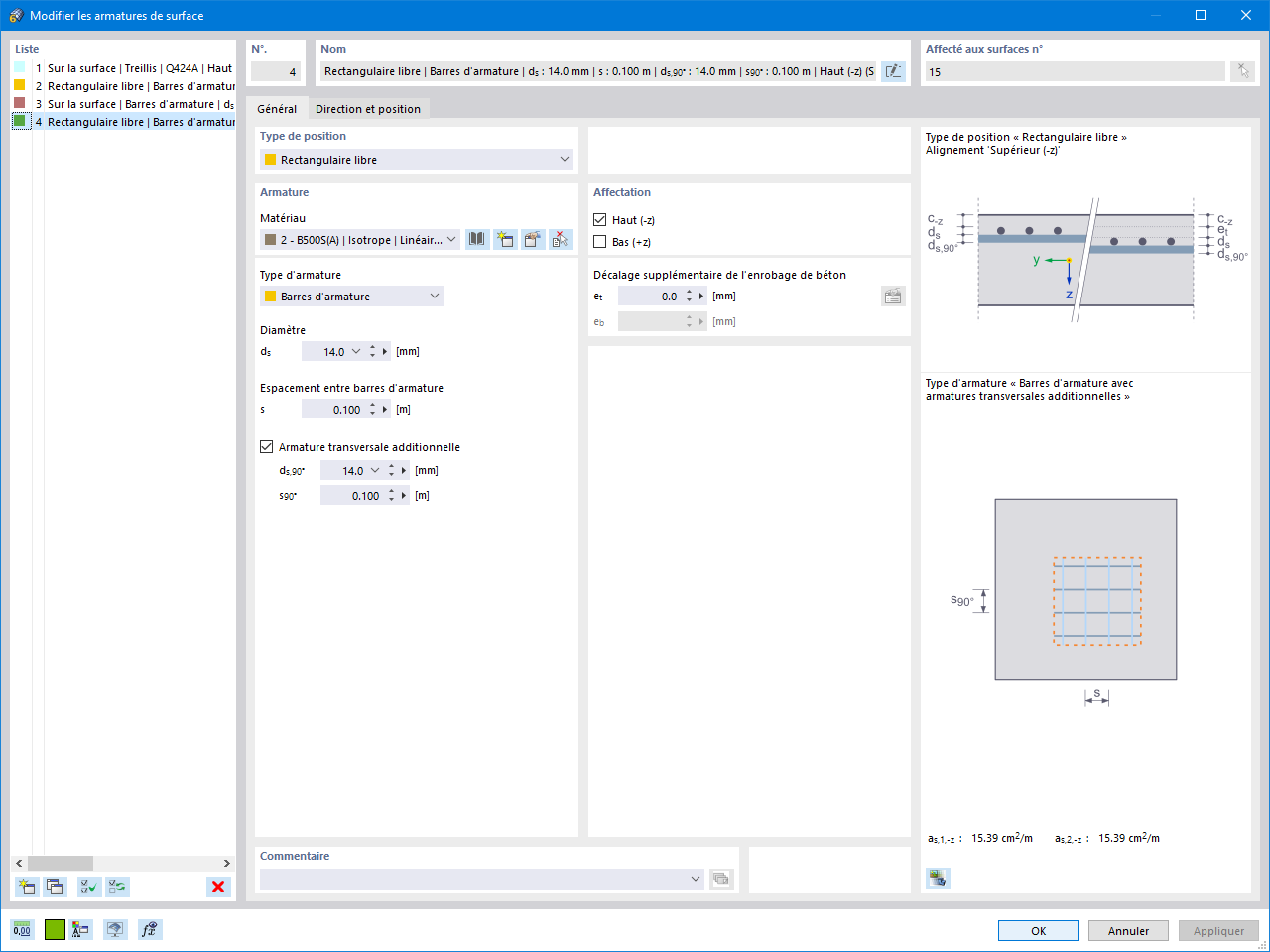
Task: Click the list's horizontal scrollbar right arrow
Action: tap(227, 863)
